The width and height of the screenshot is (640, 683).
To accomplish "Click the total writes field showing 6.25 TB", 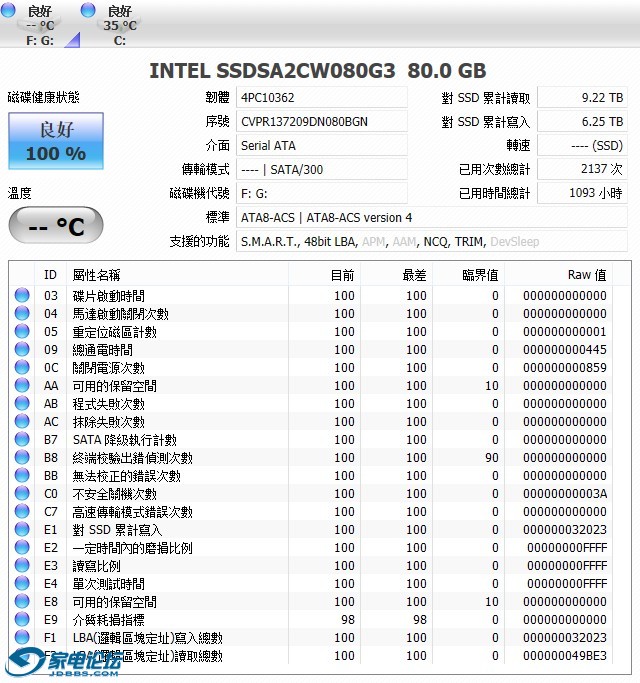I will coord(582,121).
